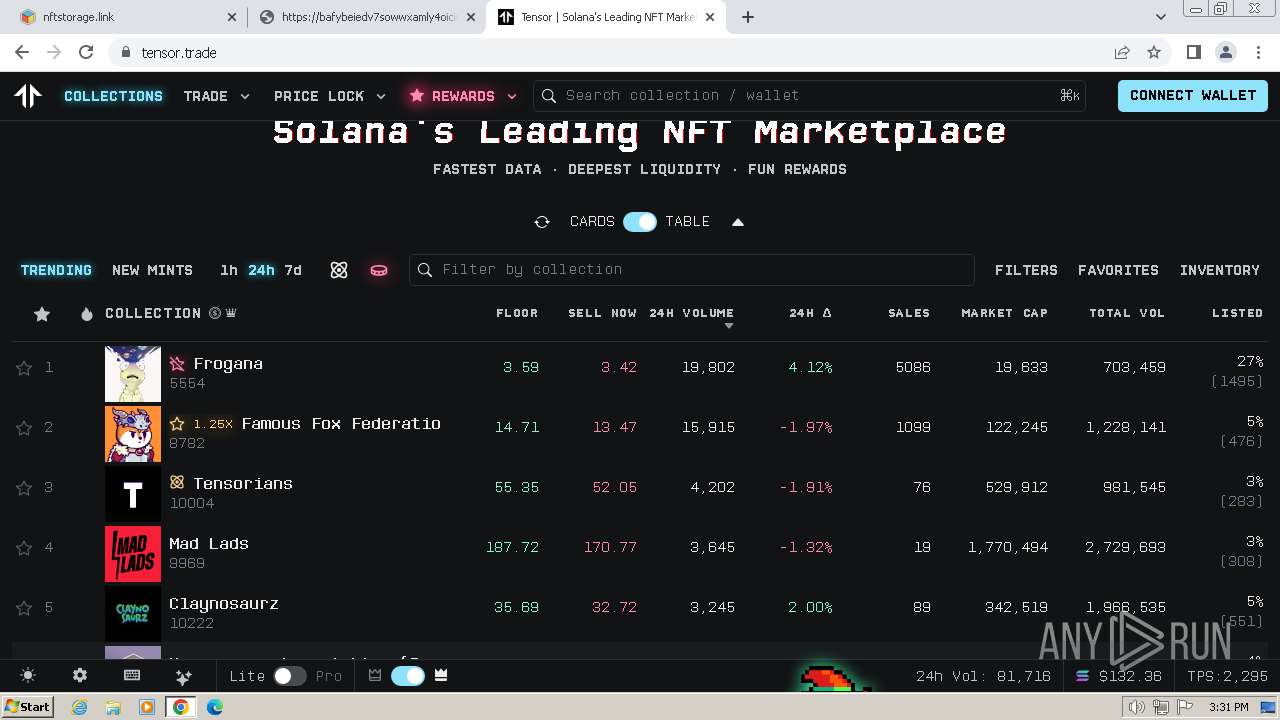The image size is (1280, 720).
Task: Switch to the bafybeiedv7 browser tab
Action: pyautogui.click(x=366, y=17)
